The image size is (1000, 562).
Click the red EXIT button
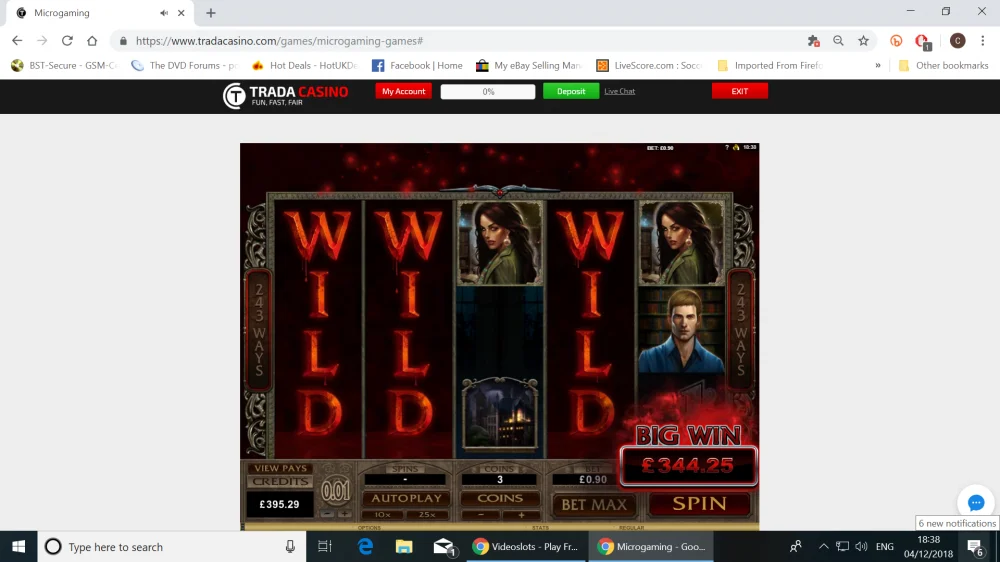coord(740,91)
